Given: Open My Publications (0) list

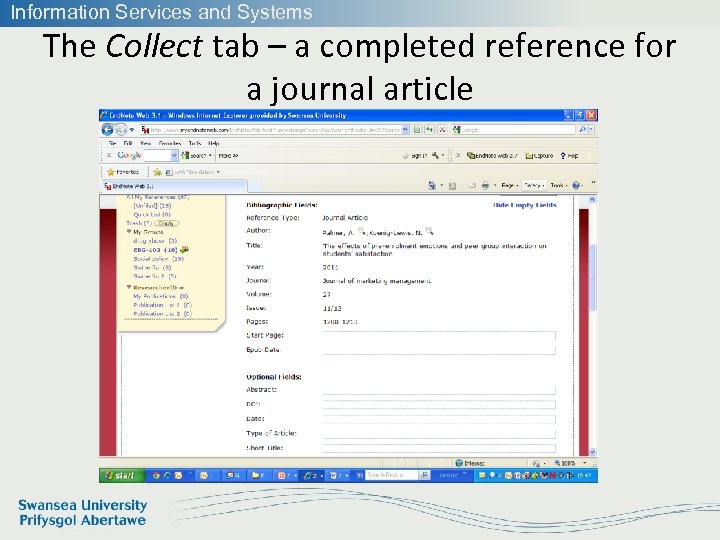Looking at the screenshot, I should [161, 296].
